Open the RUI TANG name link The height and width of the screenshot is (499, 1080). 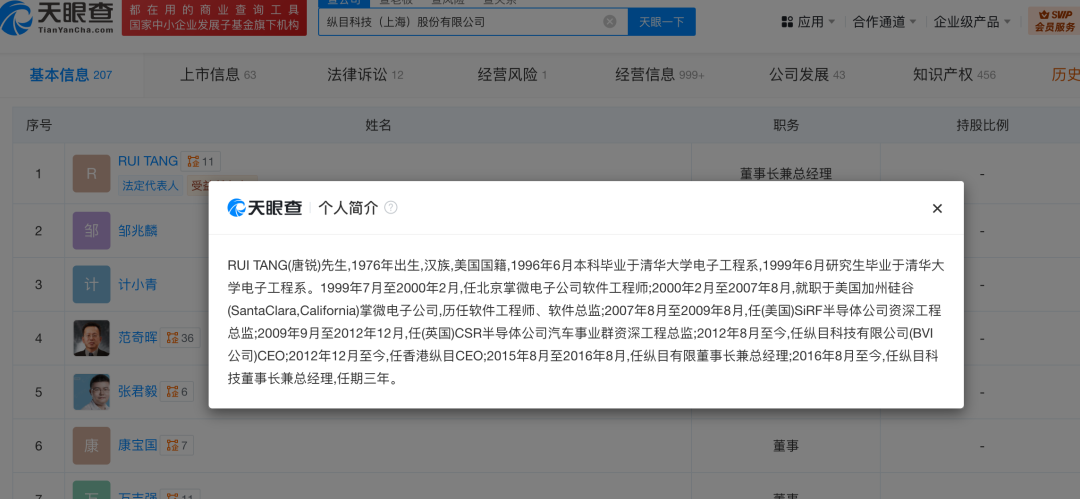click(x=148, y=161)
